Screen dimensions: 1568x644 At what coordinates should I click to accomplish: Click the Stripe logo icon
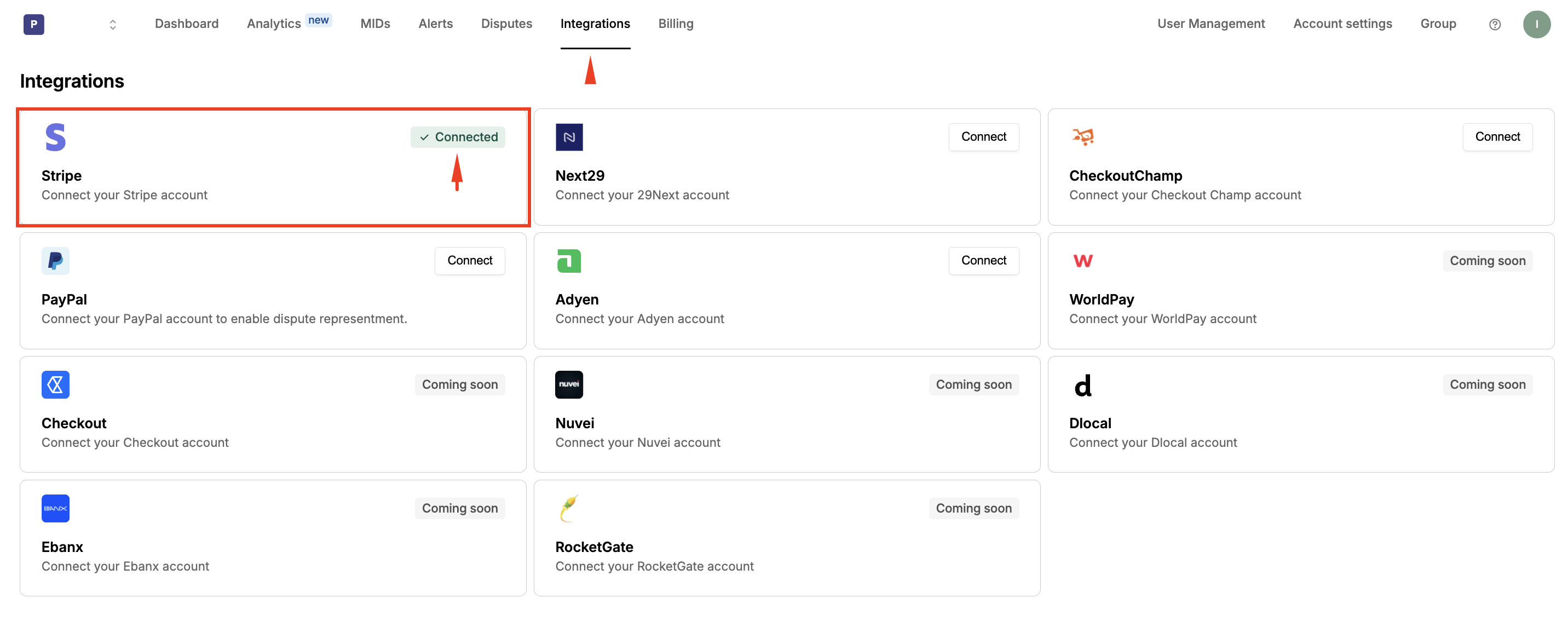(55, 137)
